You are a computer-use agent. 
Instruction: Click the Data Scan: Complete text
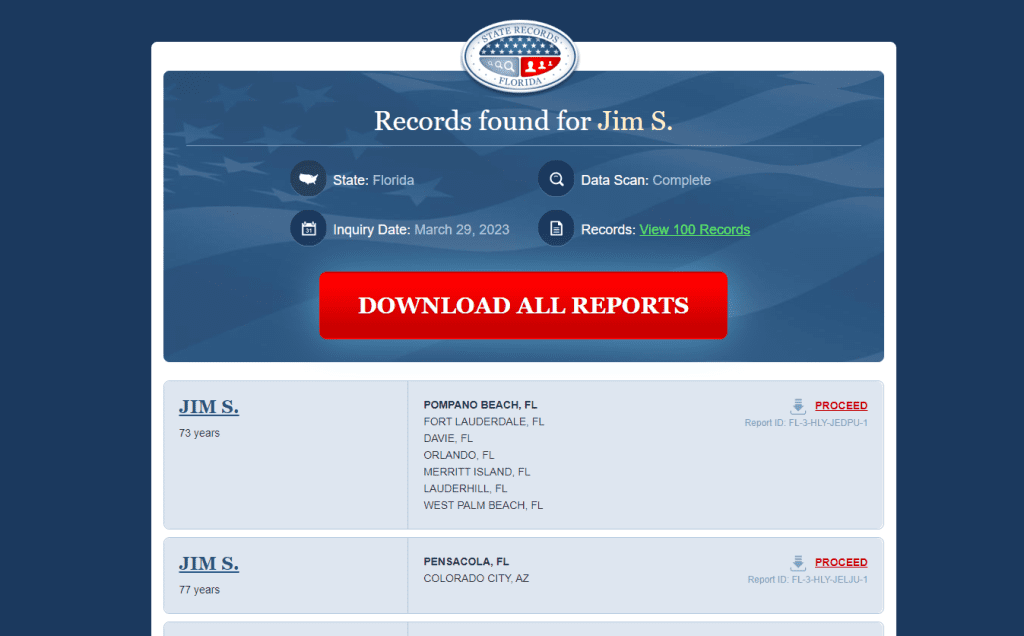(x=646, y=180)
